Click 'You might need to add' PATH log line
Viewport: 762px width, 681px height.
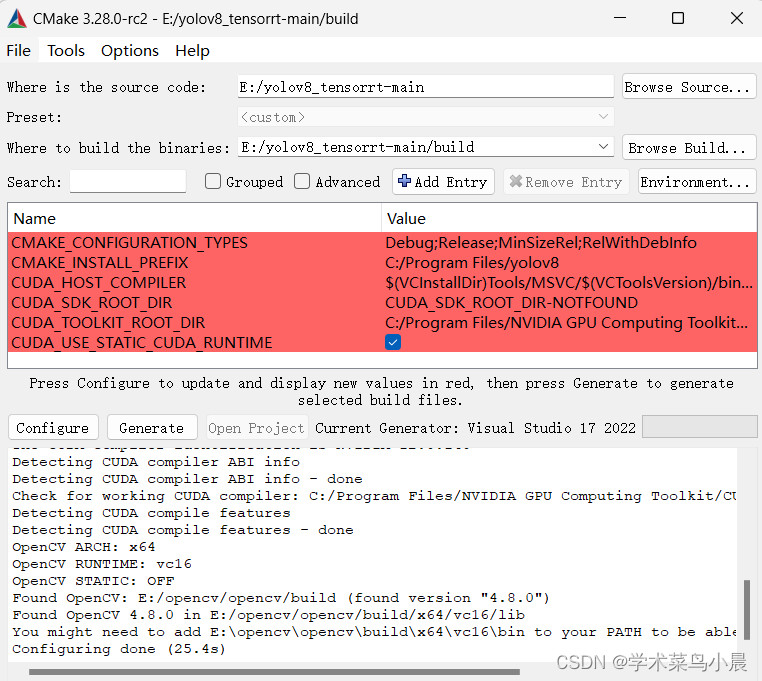[x=374, y=632]
